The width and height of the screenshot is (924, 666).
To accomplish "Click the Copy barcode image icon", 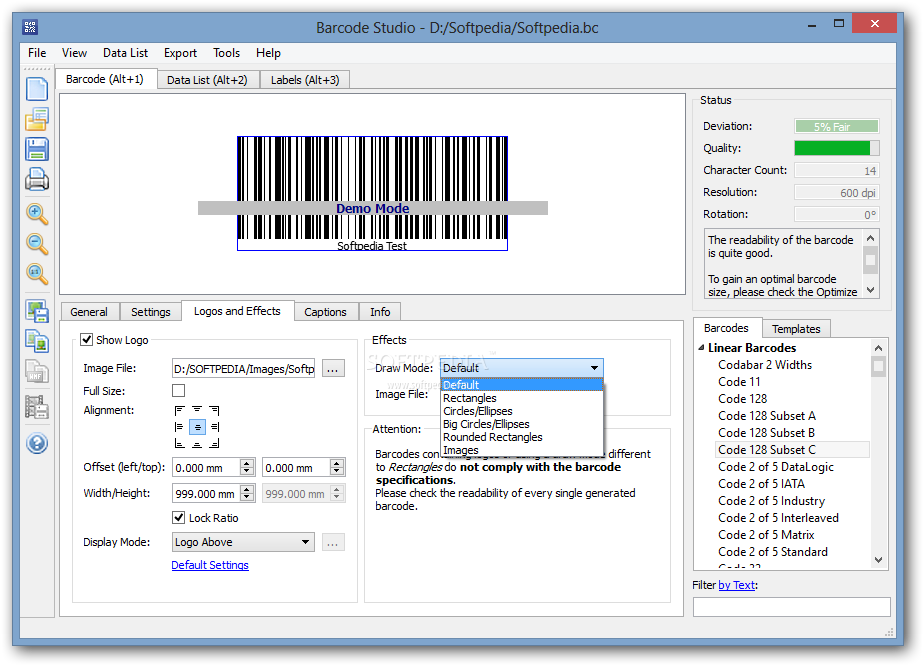I will pos(37,342).
